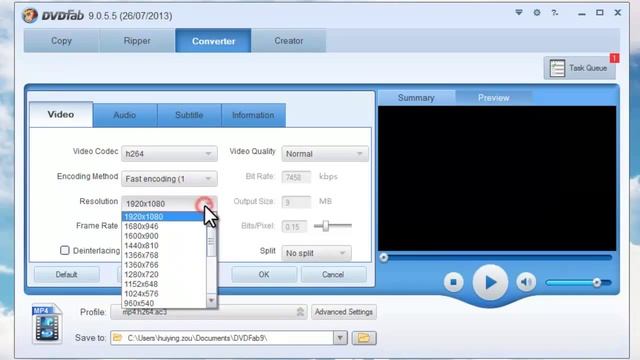
Task: Pick 1360x766 in the resolution list
Action: coord(164,264)
